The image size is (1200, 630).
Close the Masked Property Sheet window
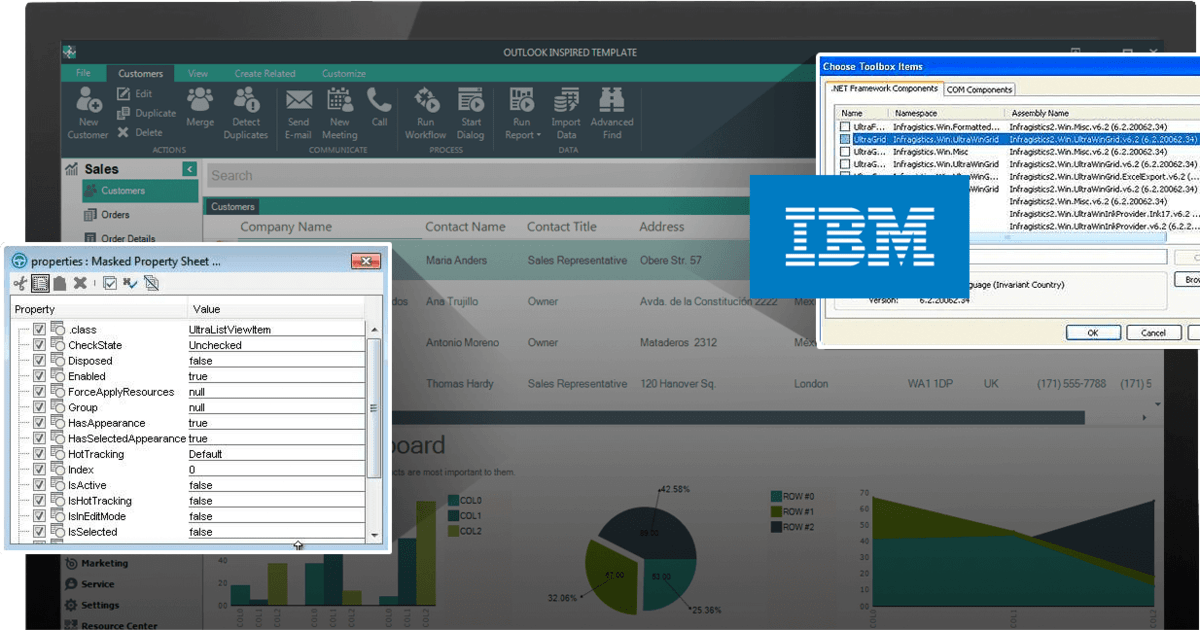pyautogui.click(x=366, y=261)
